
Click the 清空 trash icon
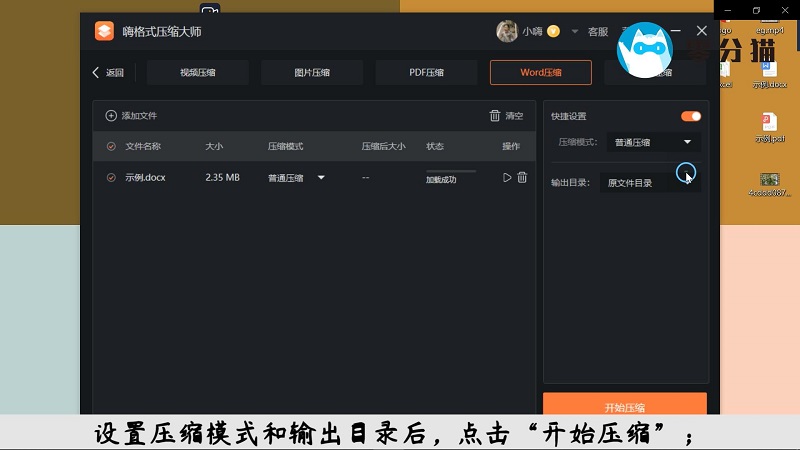click(495, 116)
